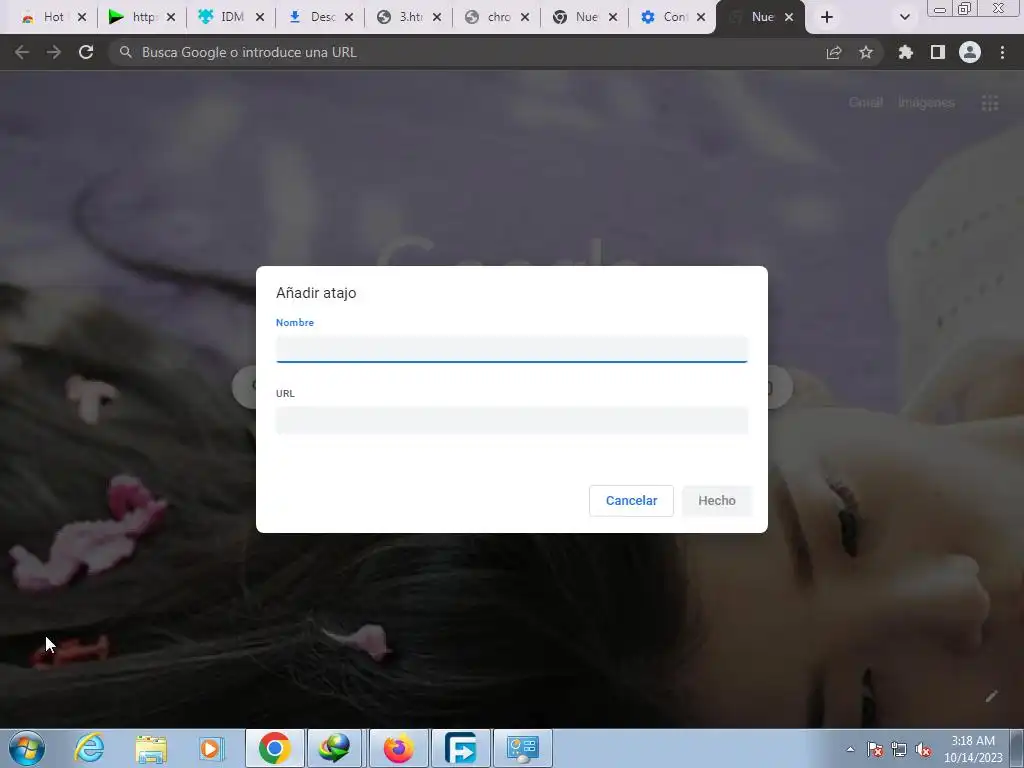The width and height of the screenshot is (1024, 768).
Task: Expand the tab search dropdown arrow
Action: (904, 17)
